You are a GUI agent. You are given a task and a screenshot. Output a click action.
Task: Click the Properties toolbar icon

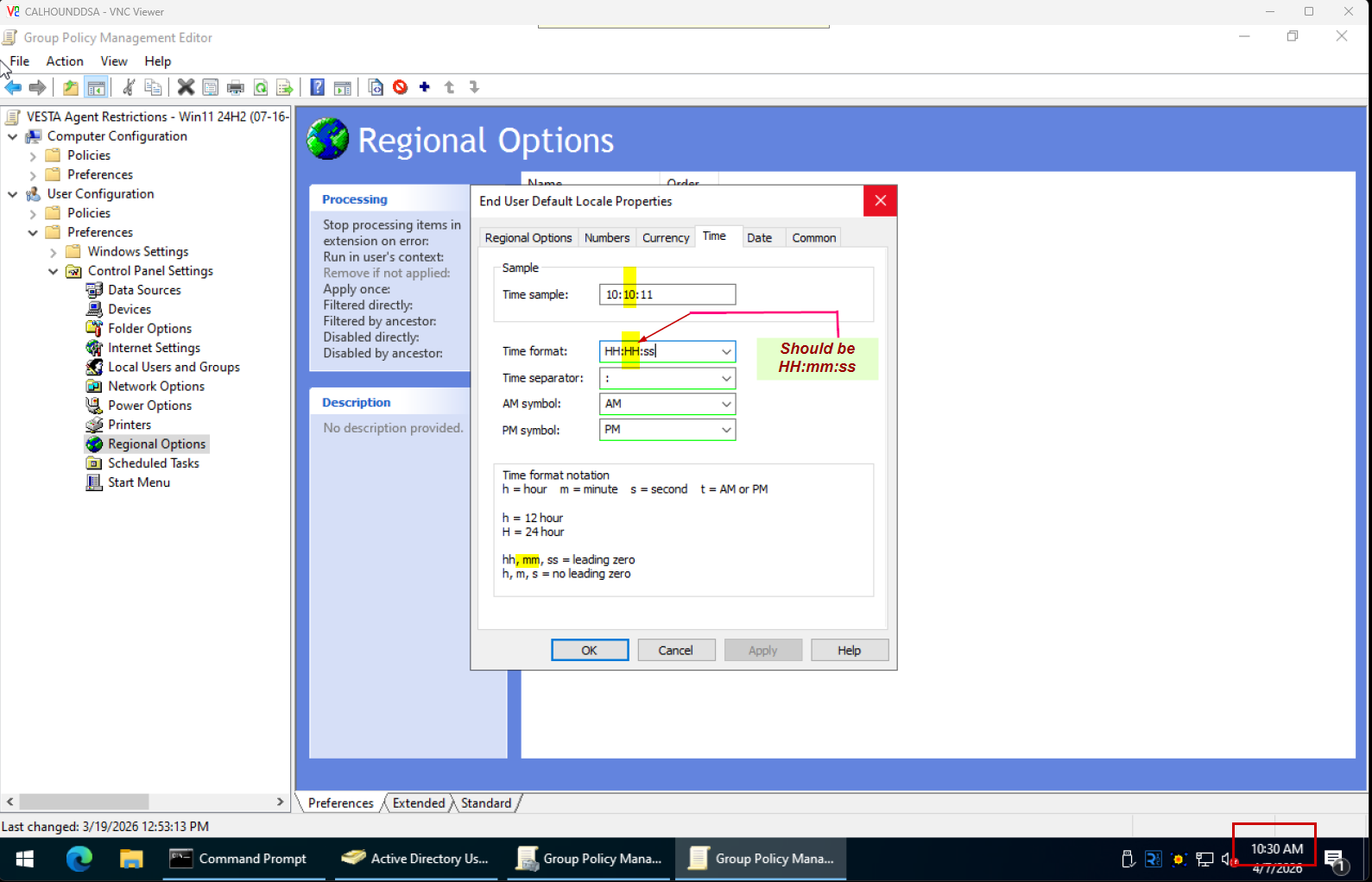[211, 87]
